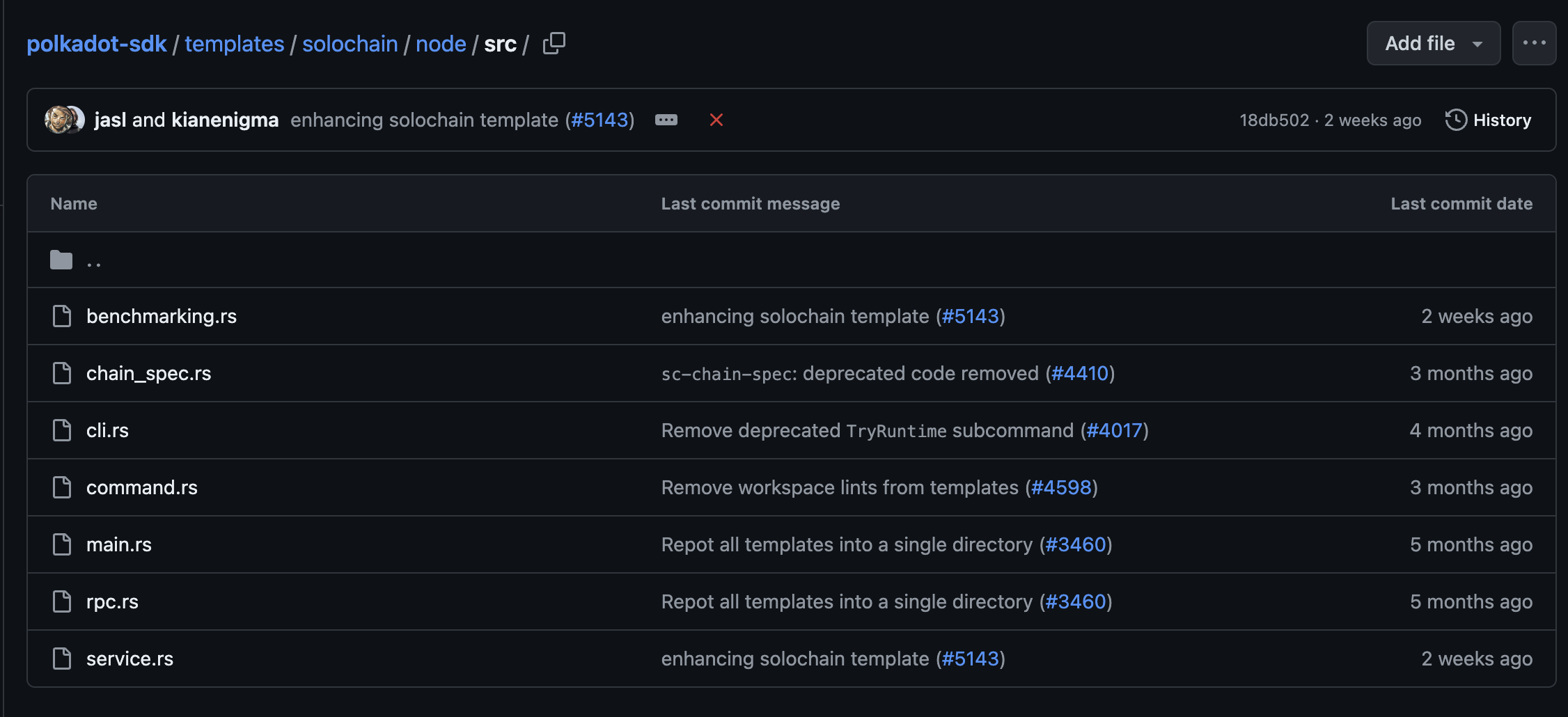Viewport: 1568px width, 717px height.
Task: Open the History clock icon
Action: pos(1456,120)
